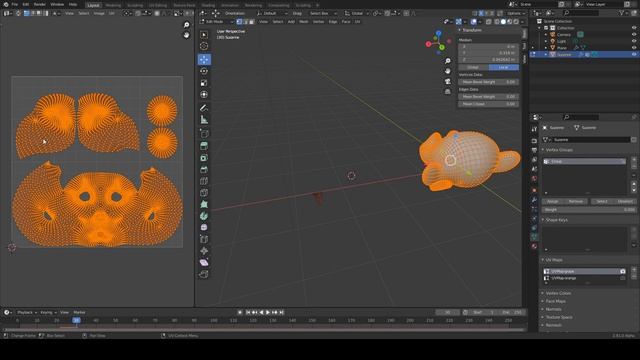Open the Select Box drag dropdown

322,13
